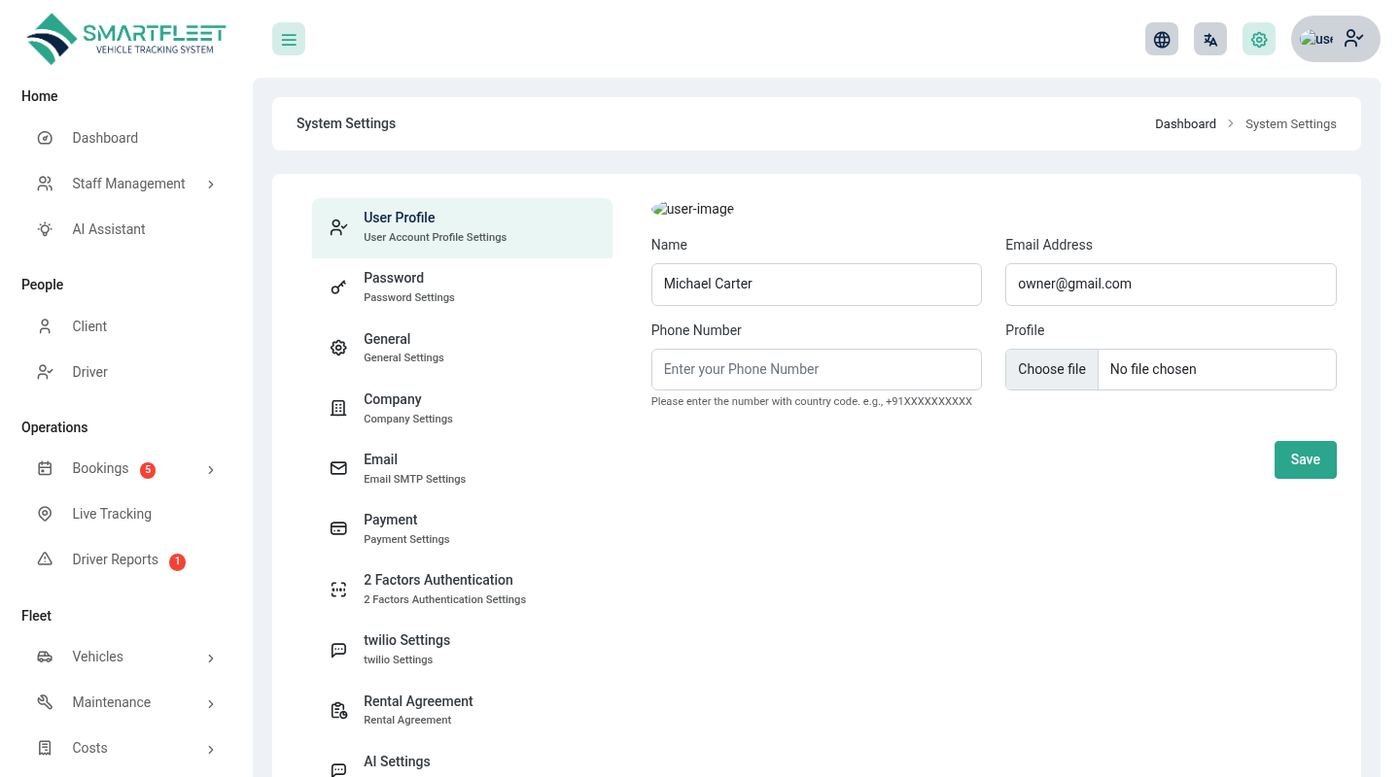
Task: Click the Rental Agreement clipboard icon
Action: tap(339, 710)
